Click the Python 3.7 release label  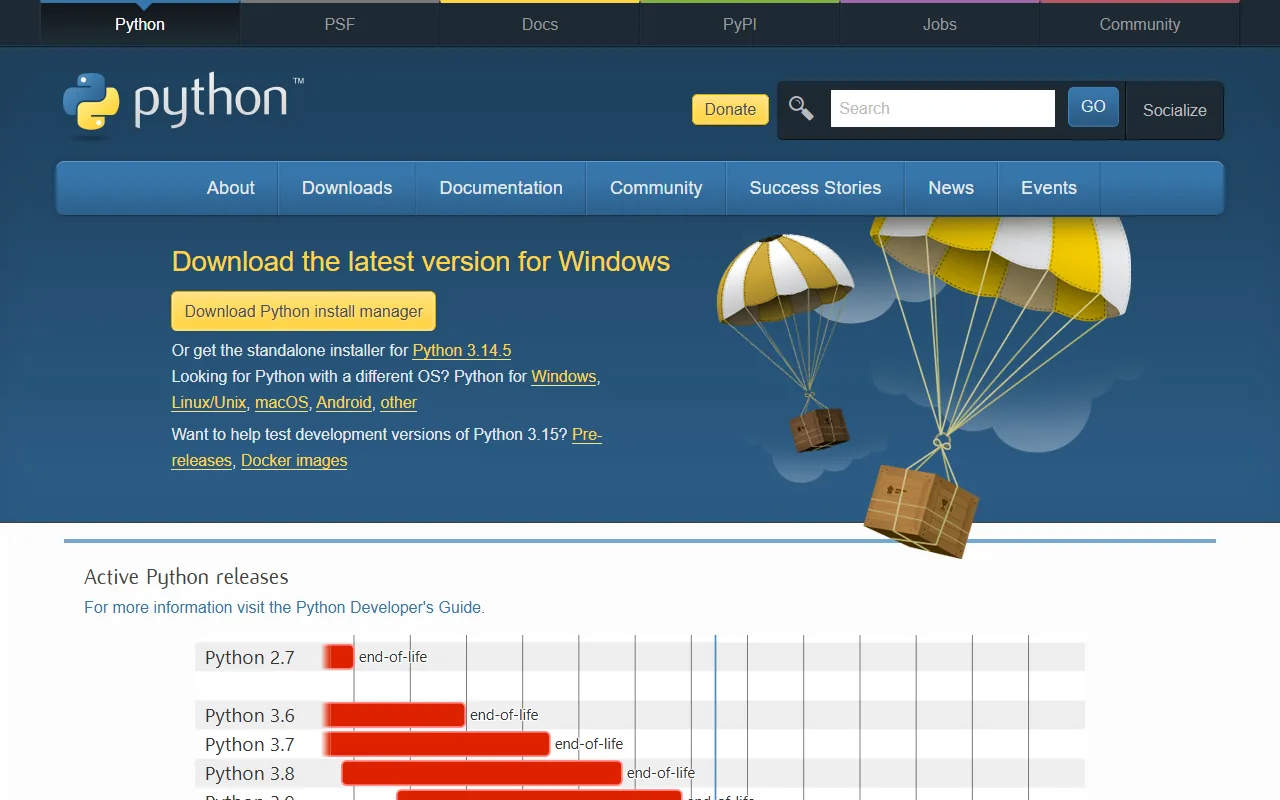tap(250, 744)
